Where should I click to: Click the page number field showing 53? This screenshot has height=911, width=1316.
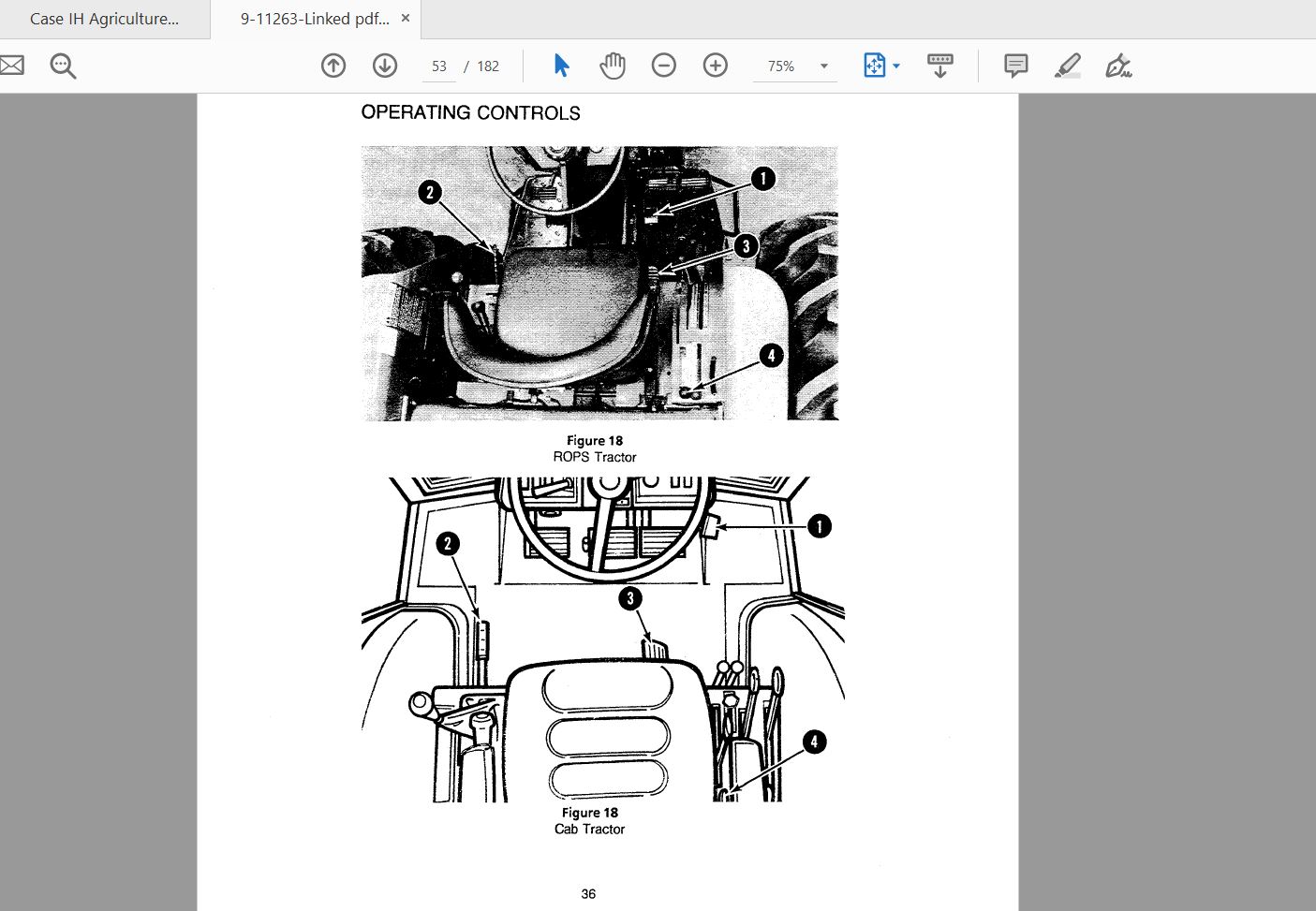(x=439, y=66)
